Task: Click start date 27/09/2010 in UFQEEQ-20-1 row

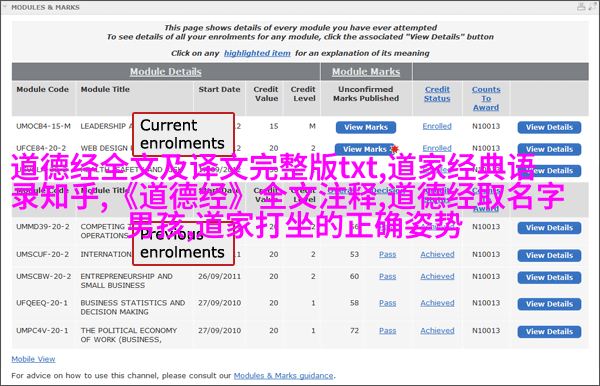Action: (219, 303)
